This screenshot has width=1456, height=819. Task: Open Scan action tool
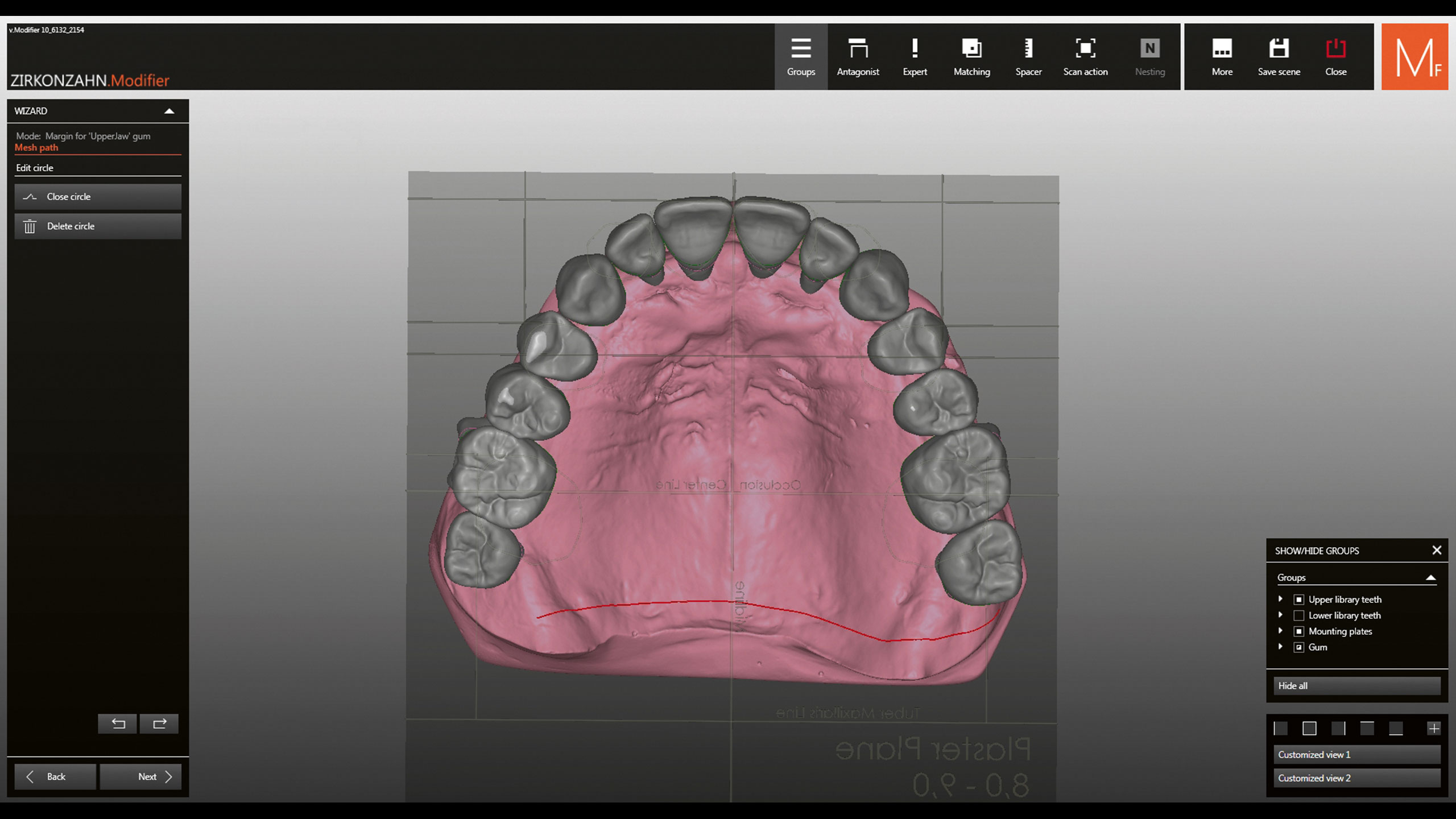(x=1085, y=57)
